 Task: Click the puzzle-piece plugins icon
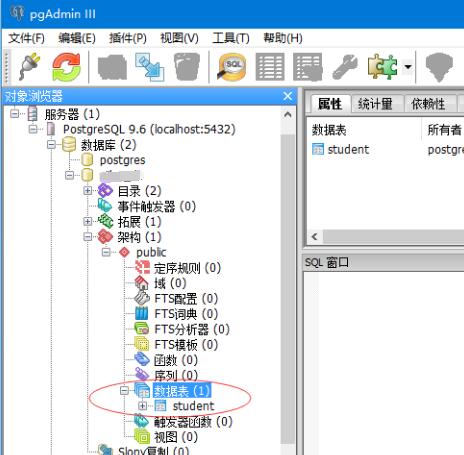[x=382, y=67]
